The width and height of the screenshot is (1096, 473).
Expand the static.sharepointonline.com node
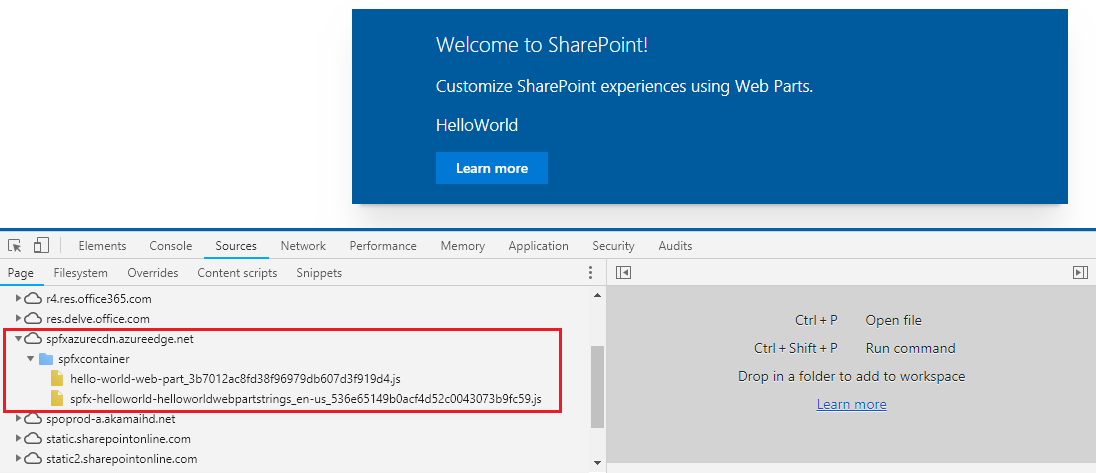tap(18, 439)
